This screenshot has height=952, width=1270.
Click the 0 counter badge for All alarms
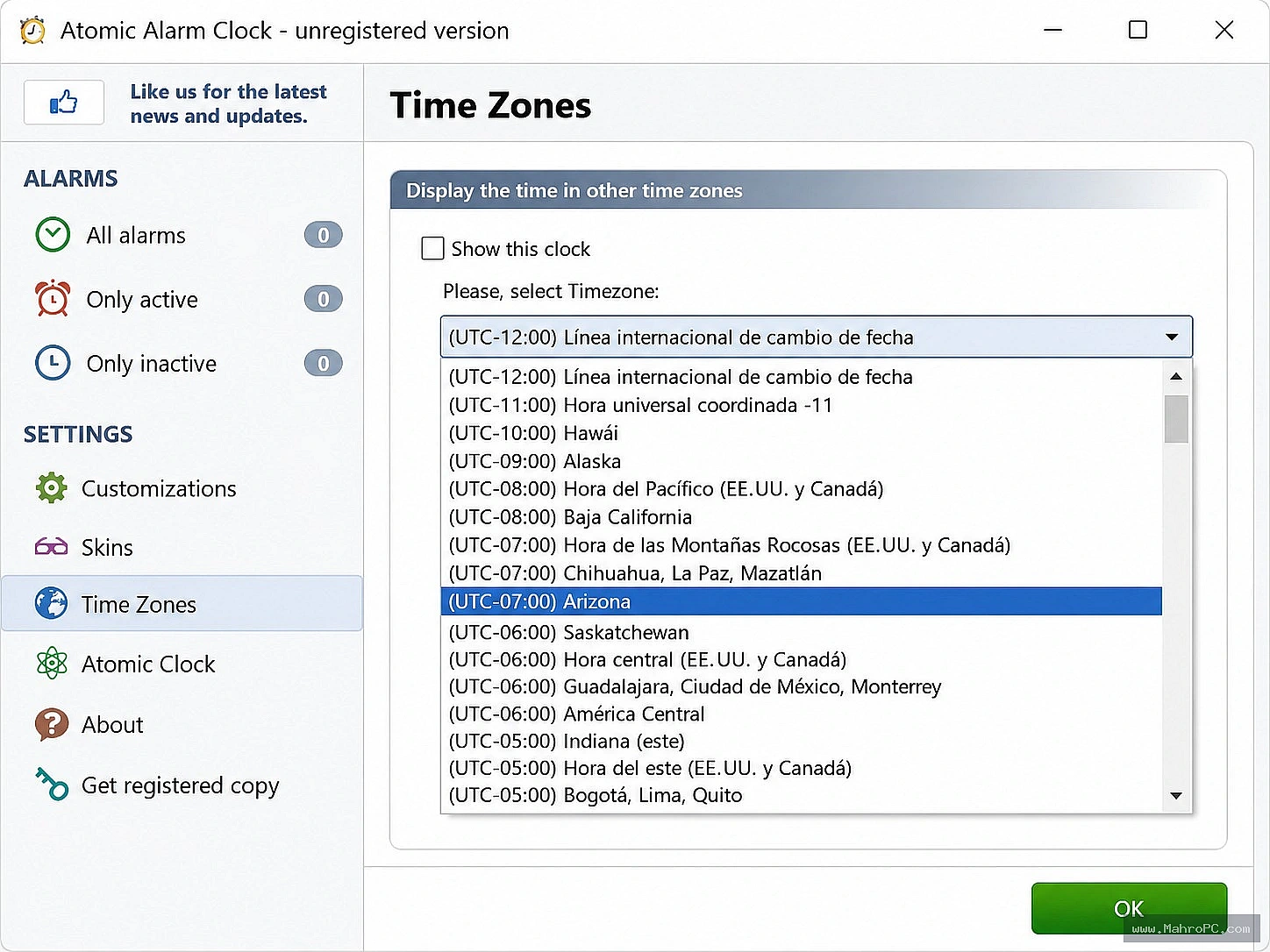[323, 235]
